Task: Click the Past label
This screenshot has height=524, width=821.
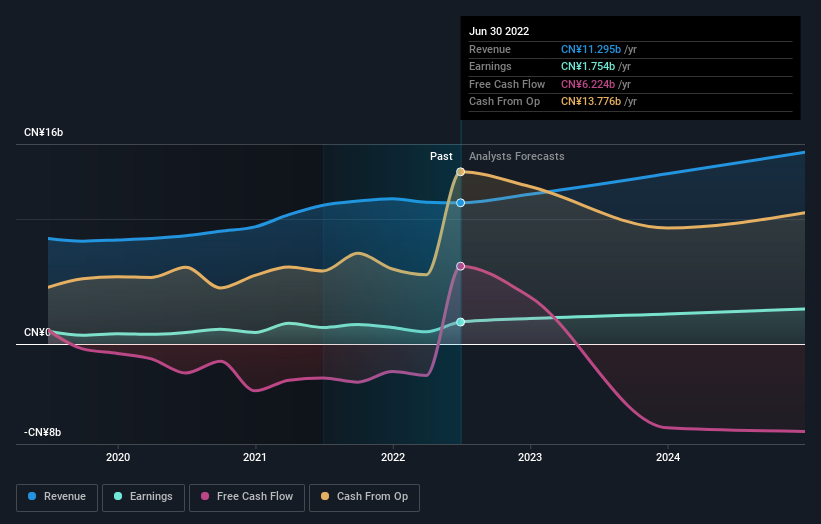Action: (x=441, y=156)
